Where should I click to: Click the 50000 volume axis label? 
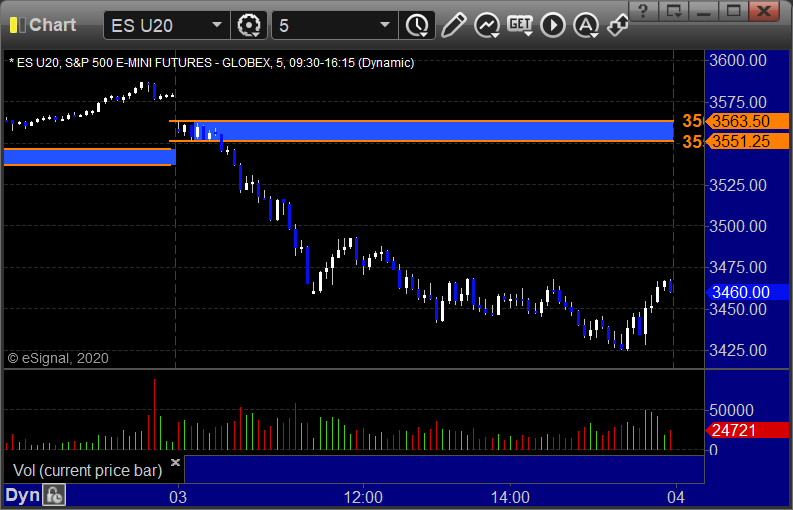[731, 410]
